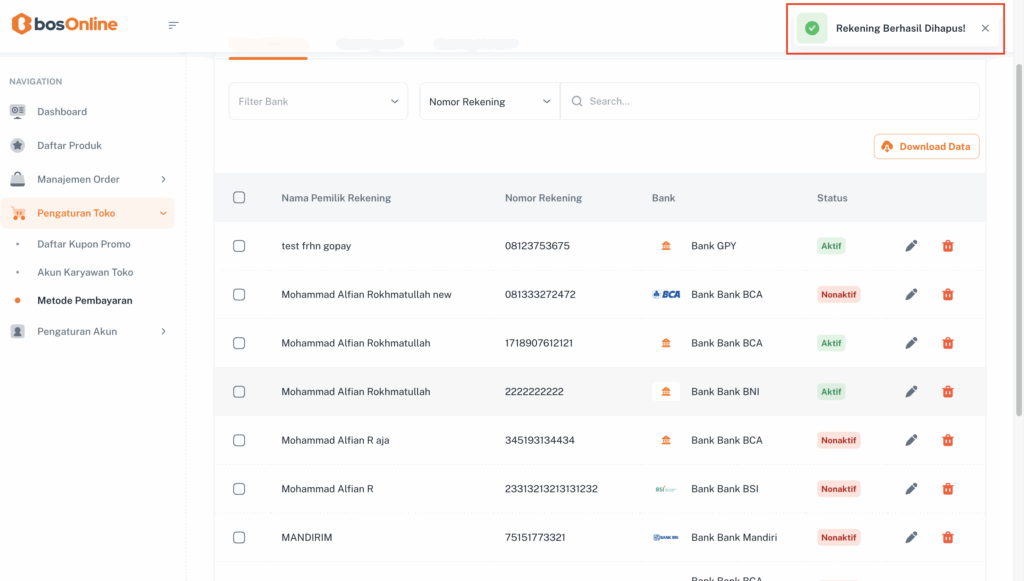Open the Filter Bank dropdown
This screenshot has width=1024, height=581.
[x=318, y=101]
